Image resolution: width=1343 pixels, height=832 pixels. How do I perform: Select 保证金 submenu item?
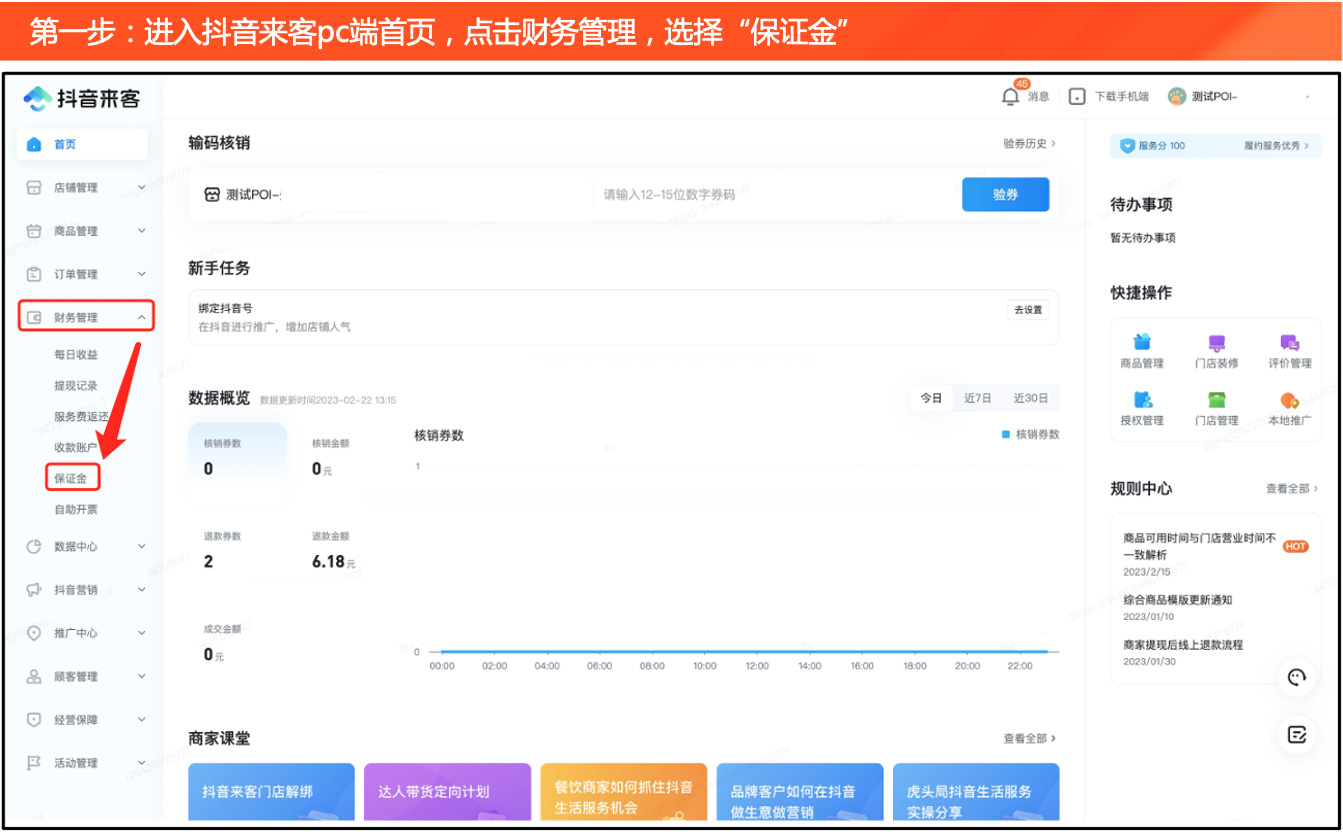pyautogui.click(x=71, y=479)
